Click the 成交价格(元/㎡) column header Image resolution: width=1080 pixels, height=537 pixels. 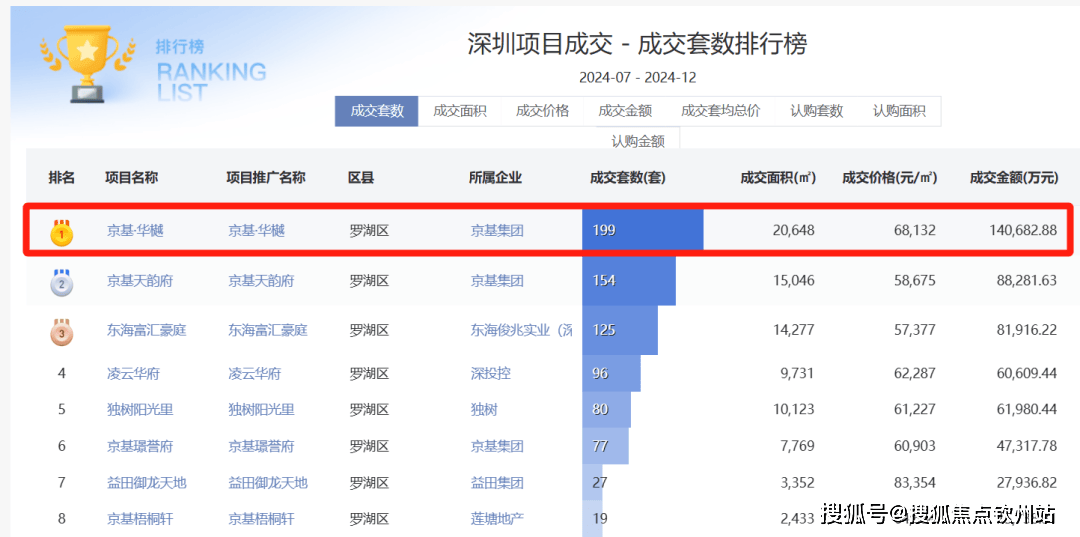click(889, 178)
